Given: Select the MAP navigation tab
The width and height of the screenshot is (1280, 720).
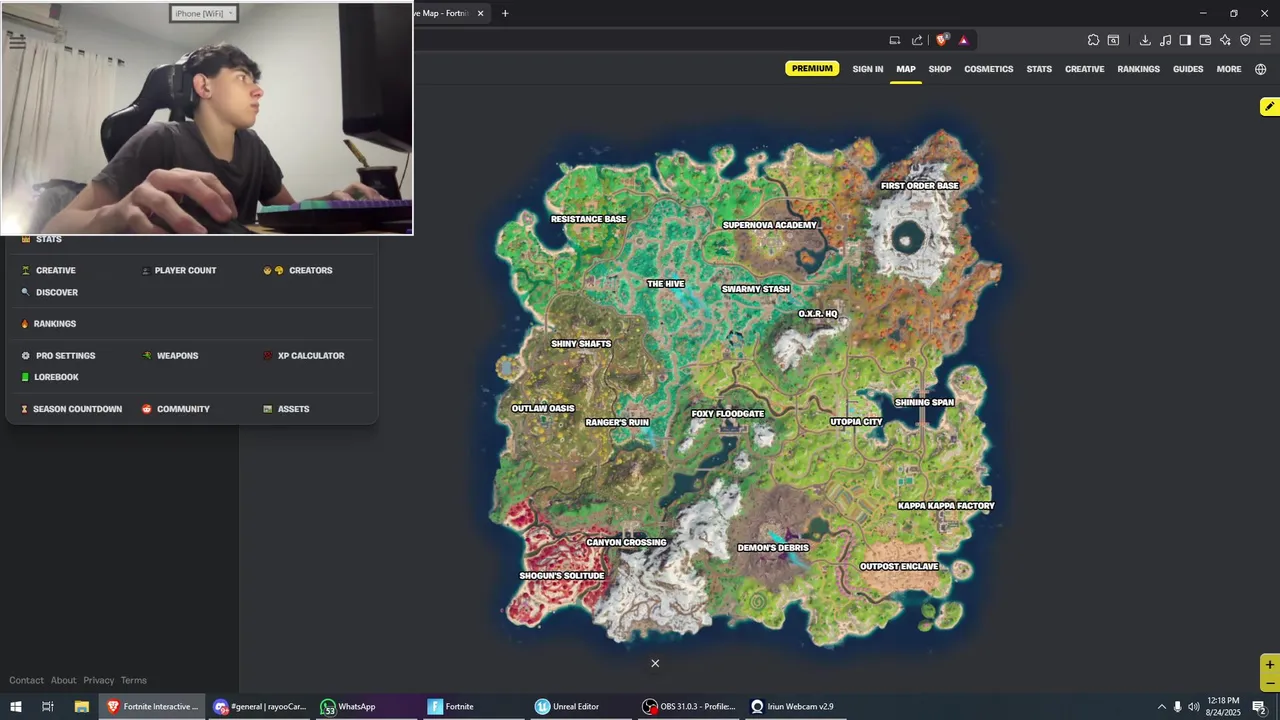Looking at the screenshot, I should pos(906,69).
